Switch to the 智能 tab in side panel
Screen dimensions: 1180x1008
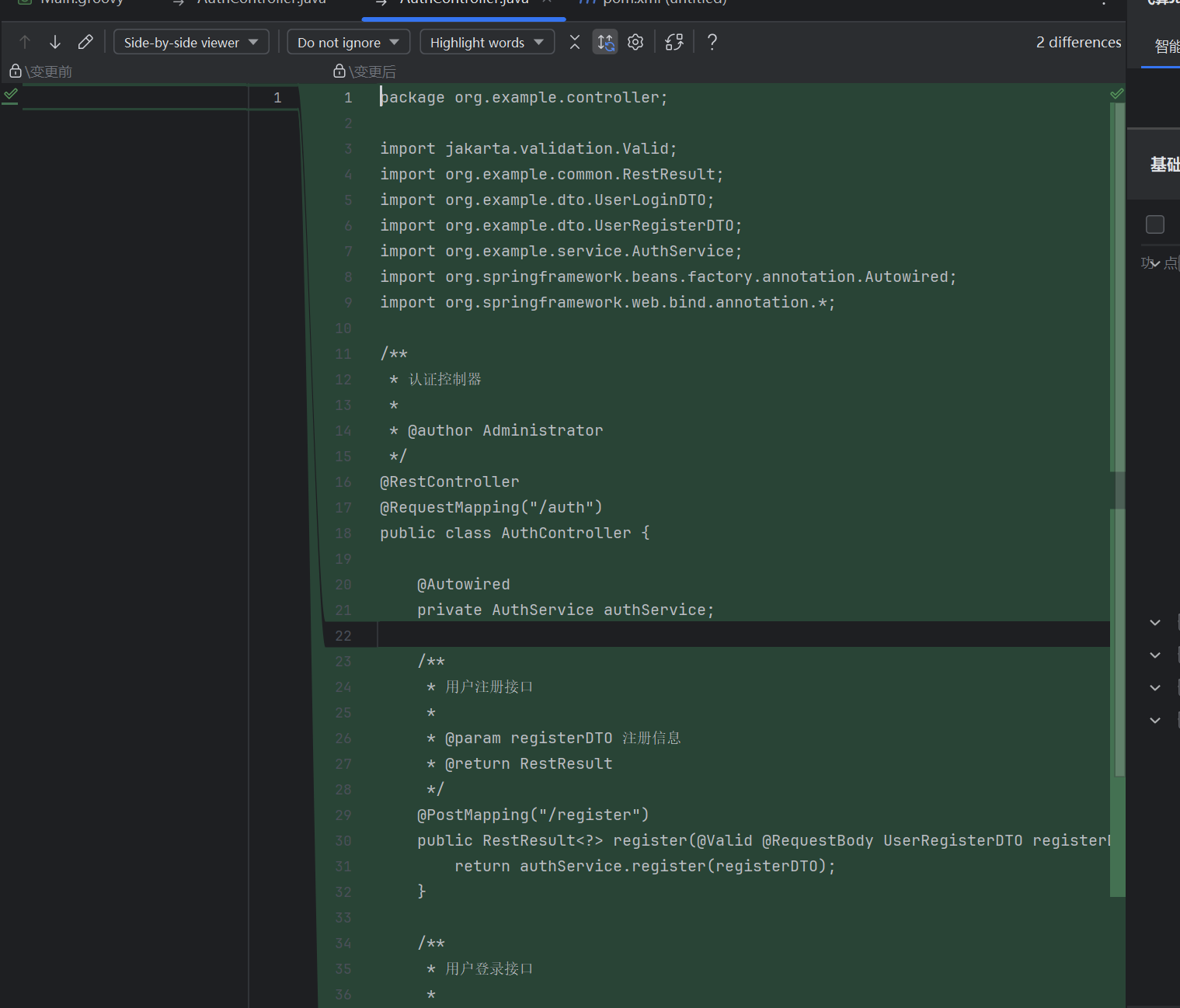point(1167,47)
